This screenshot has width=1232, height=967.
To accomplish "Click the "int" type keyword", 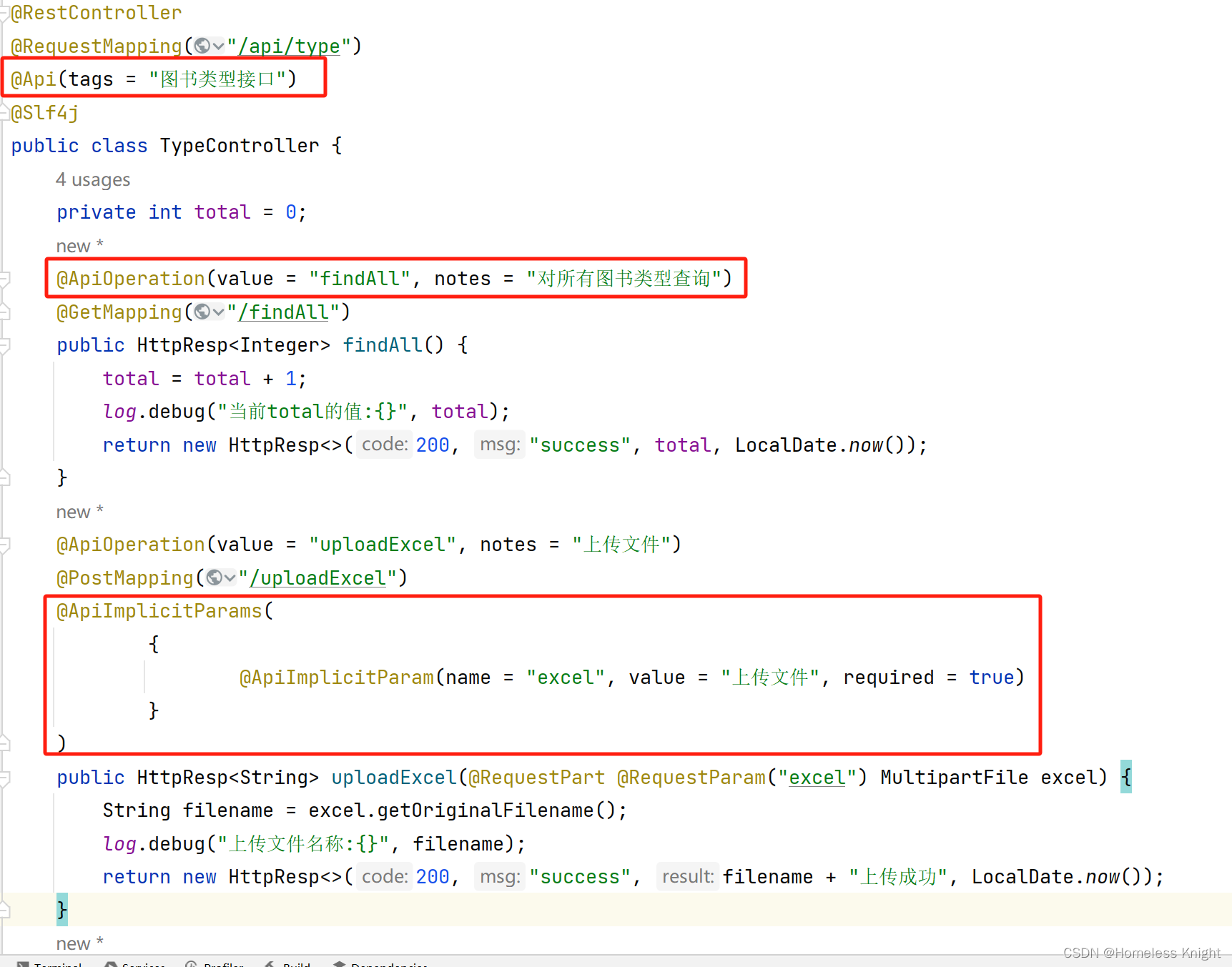I will click(x=165, y=212).
